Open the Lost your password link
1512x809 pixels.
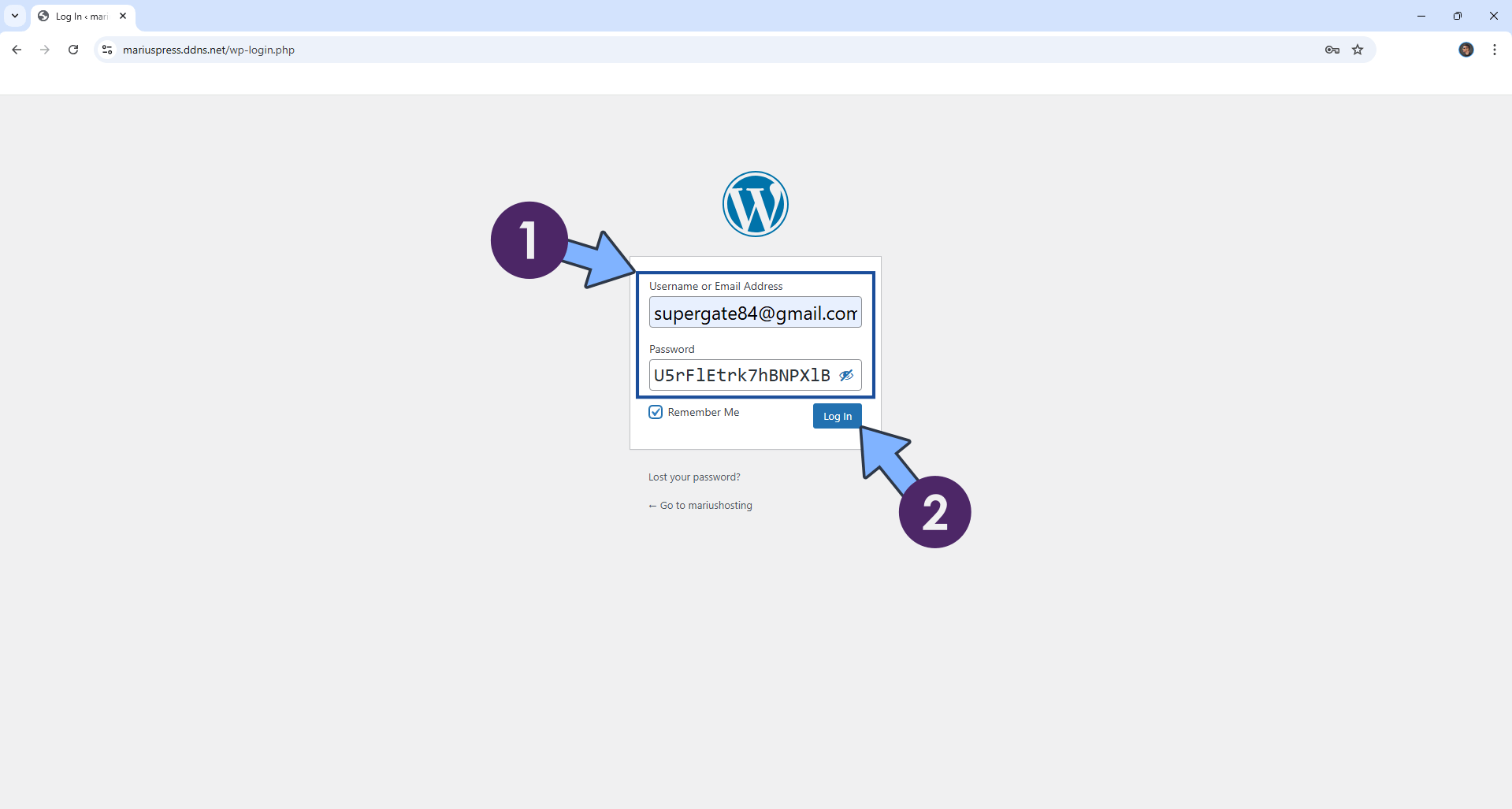(x=694, y=477)
